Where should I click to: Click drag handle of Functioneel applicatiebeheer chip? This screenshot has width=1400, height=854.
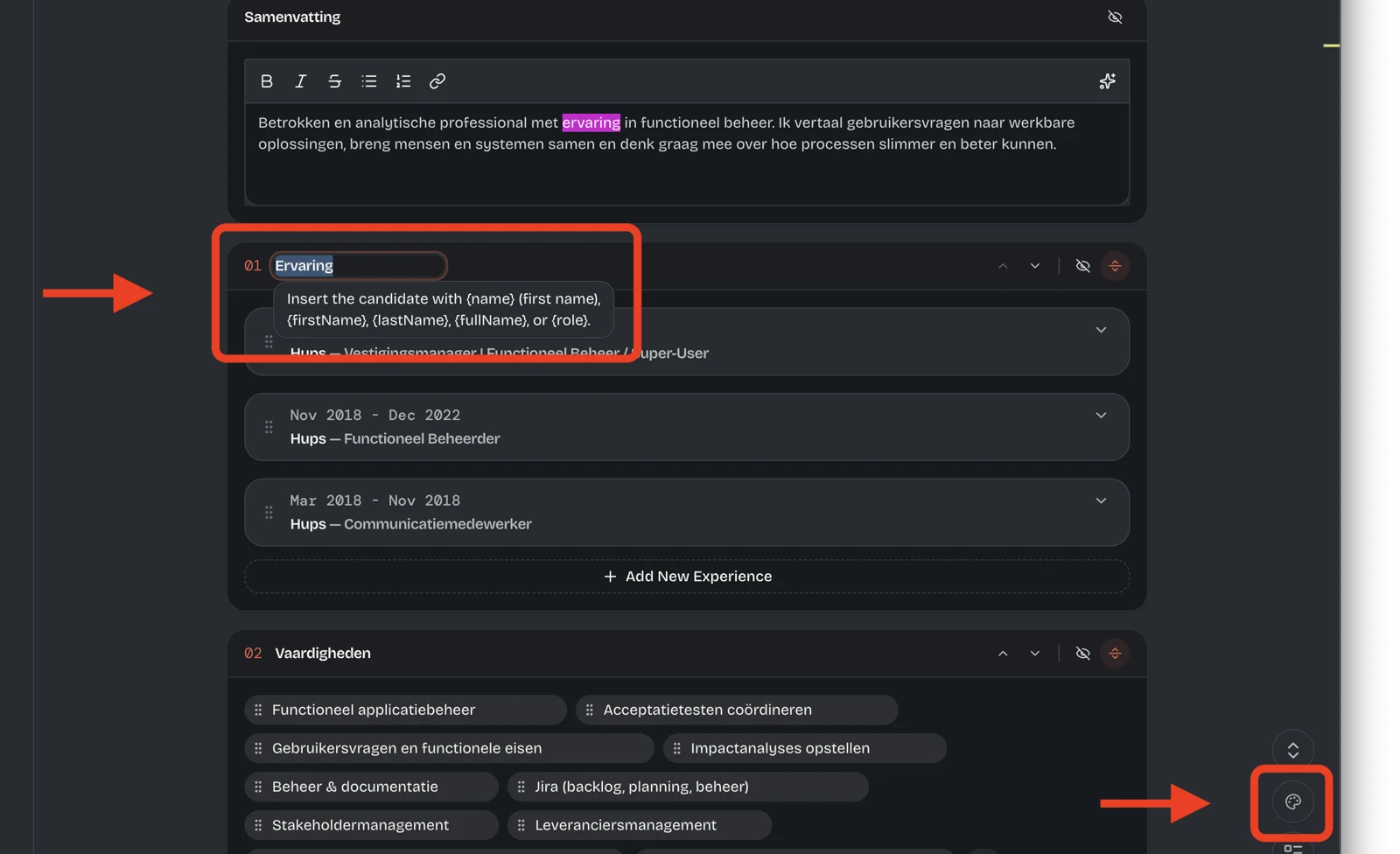click(x=258, y=710)
